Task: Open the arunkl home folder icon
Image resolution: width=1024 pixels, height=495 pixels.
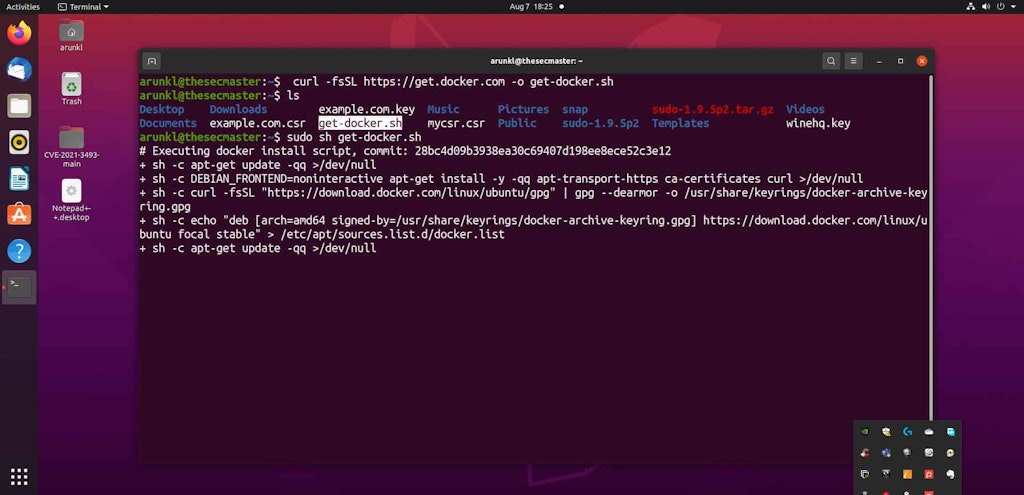Action: (x=71, y=35)
